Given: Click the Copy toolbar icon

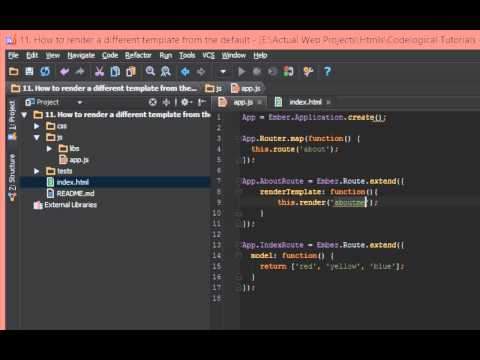Looking at the screenshot, I should coord(115,71).
